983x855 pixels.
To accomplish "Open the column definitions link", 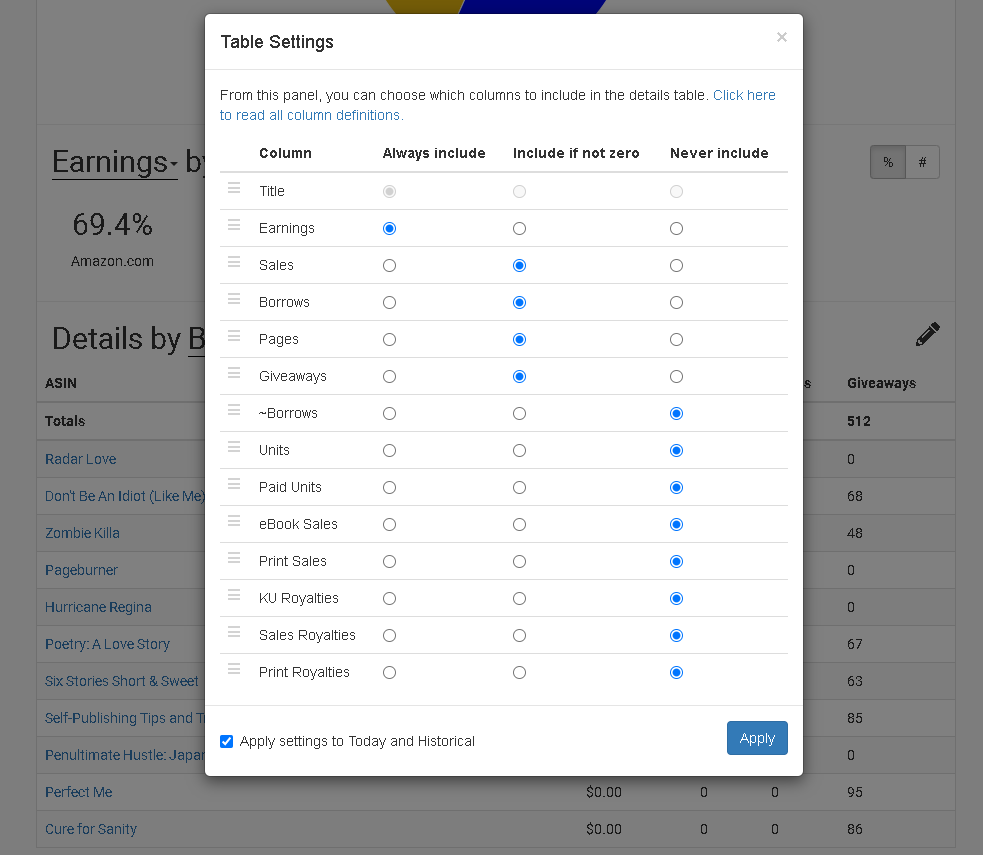I will tap(498, 105).
